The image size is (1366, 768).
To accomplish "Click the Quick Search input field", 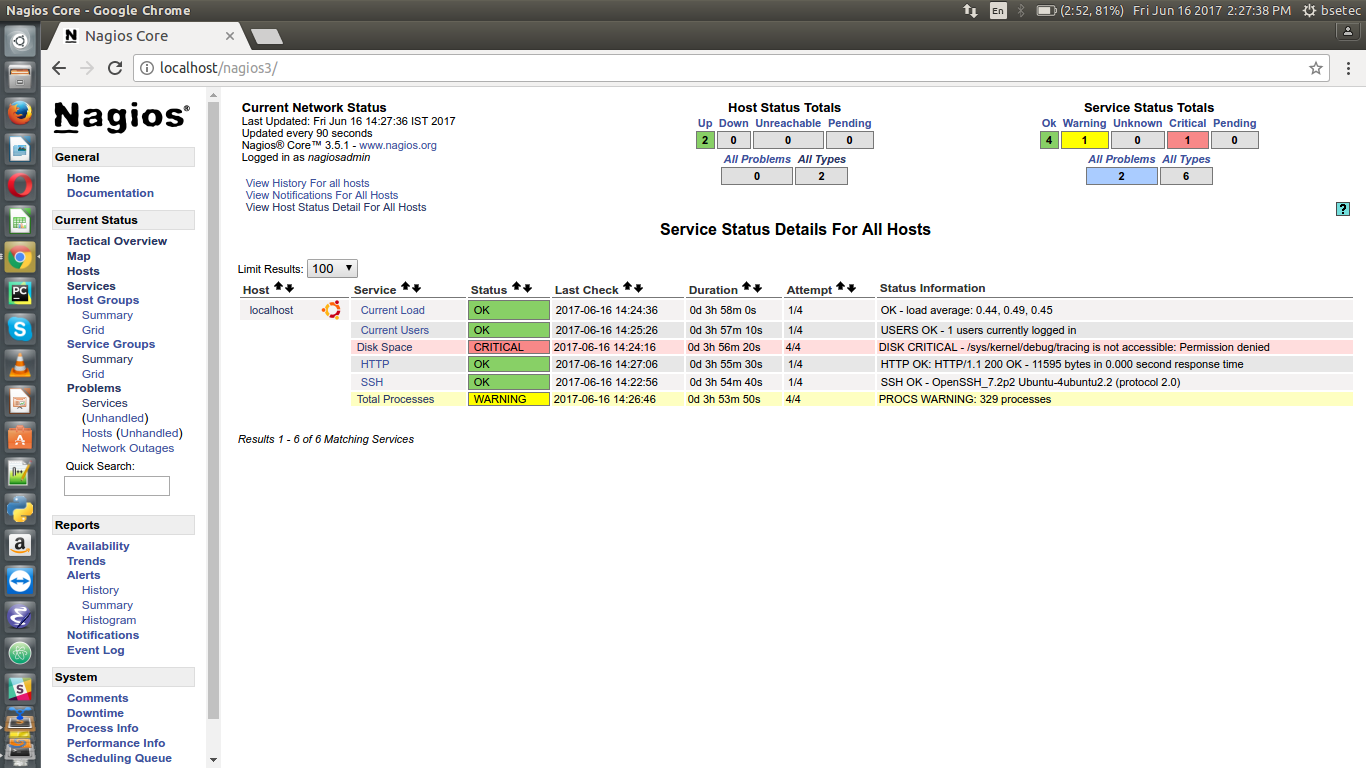I will (117, 486).
